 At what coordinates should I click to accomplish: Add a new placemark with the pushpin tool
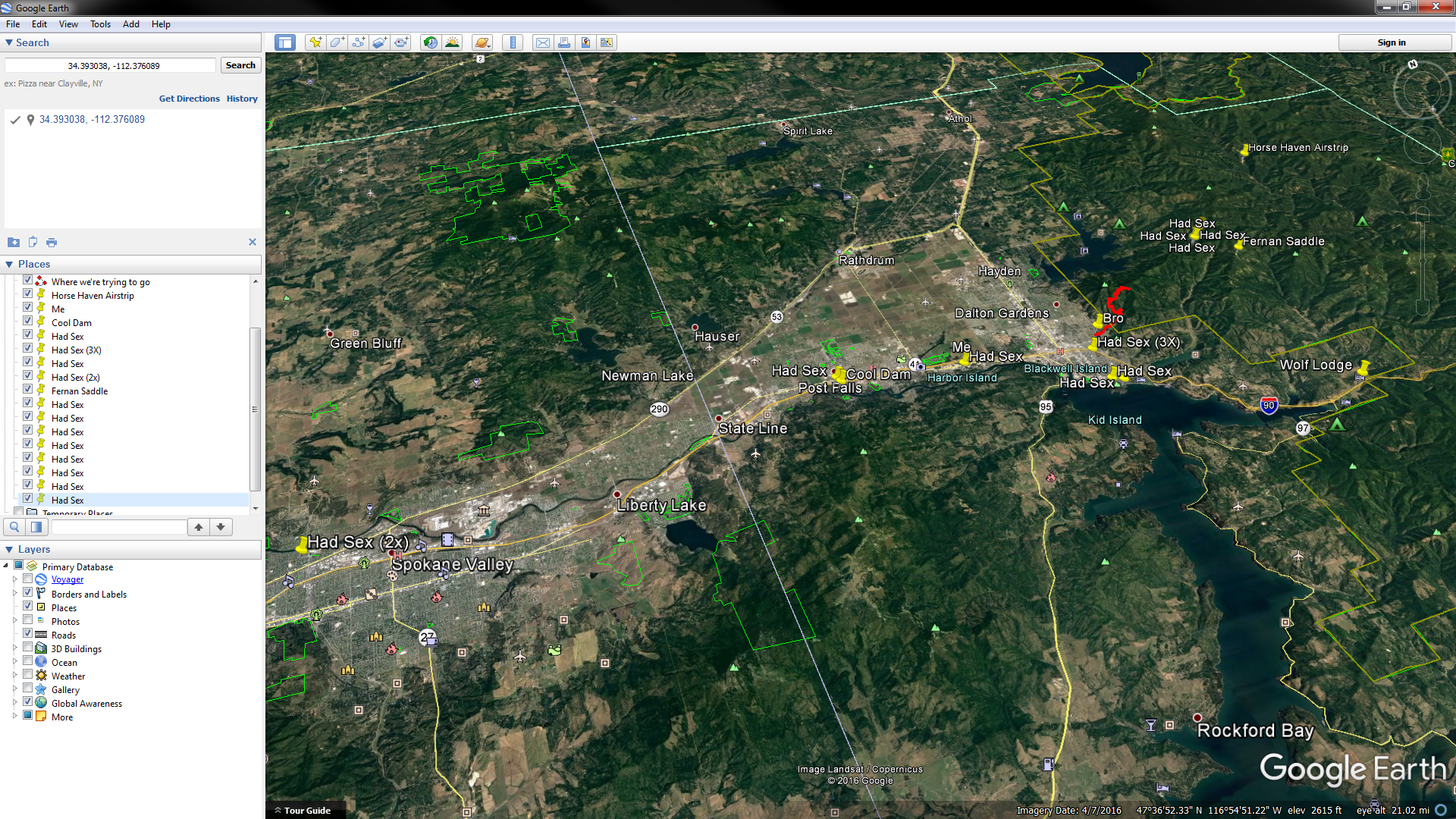[x=315, y=42]
